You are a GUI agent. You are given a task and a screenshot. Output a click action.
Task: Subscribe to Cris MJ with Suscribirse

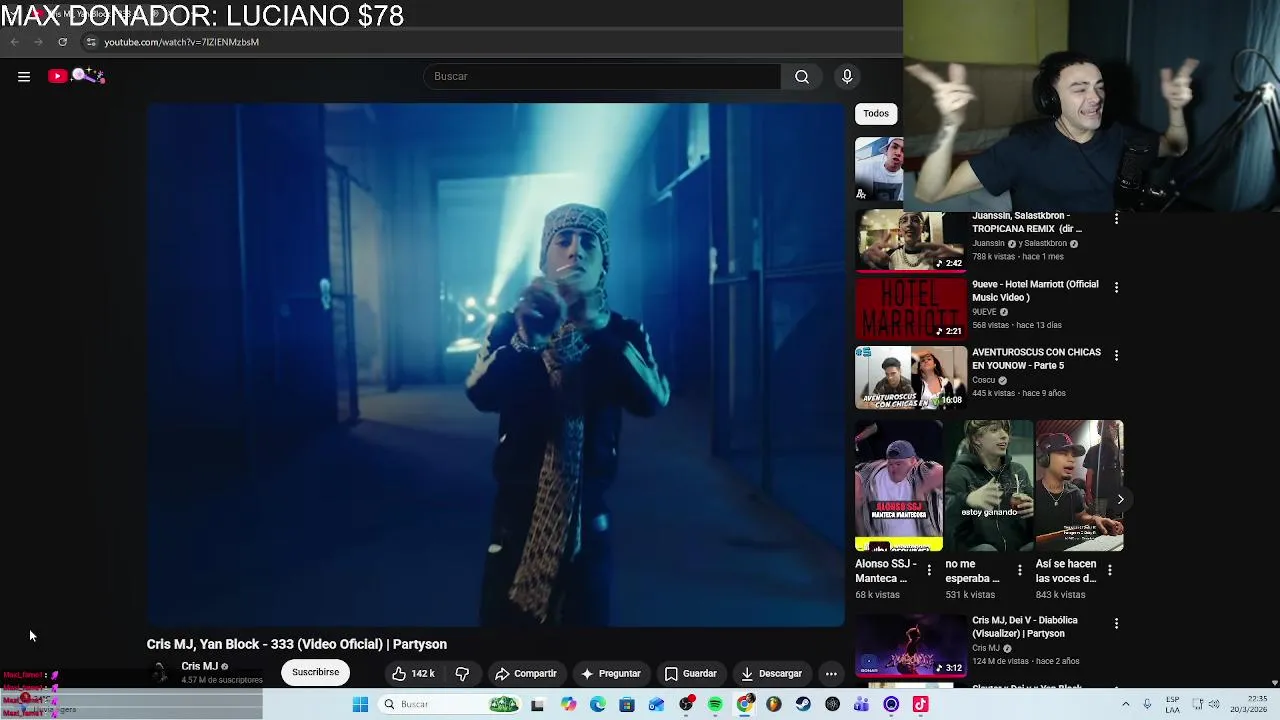pos(315,672)
